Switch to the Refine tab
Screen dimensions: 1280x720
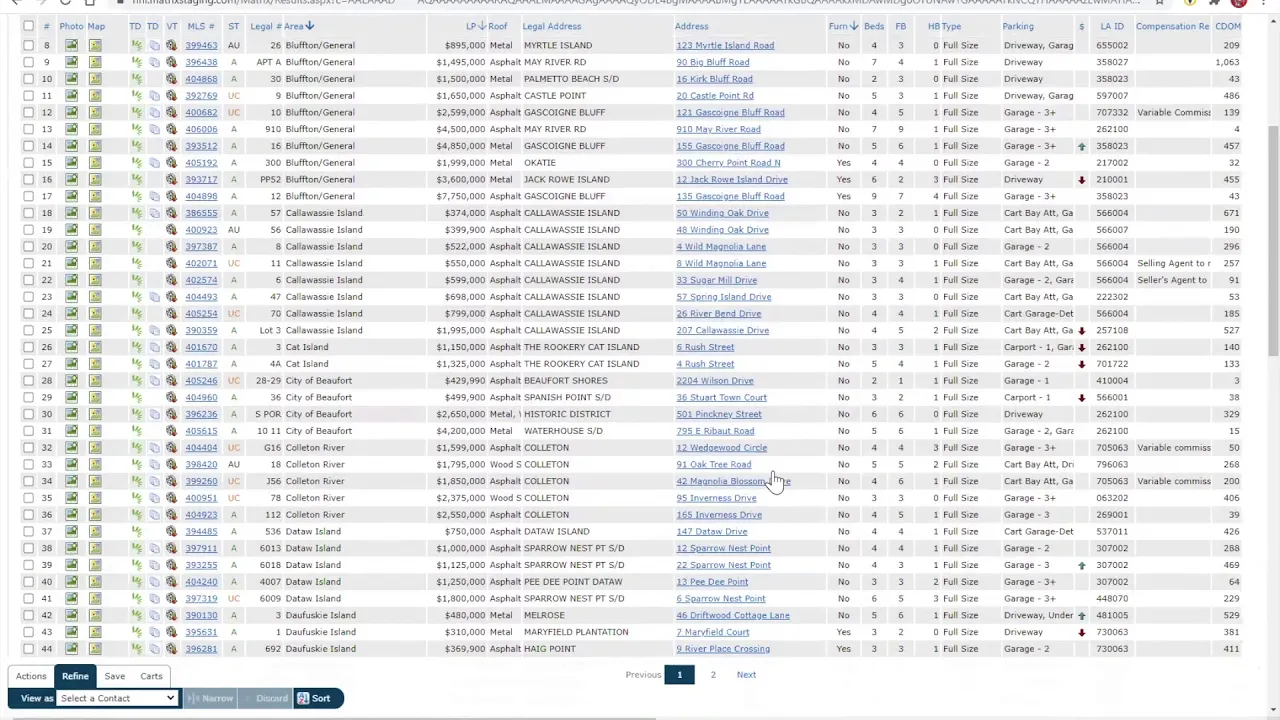click(x=75, y=676)
